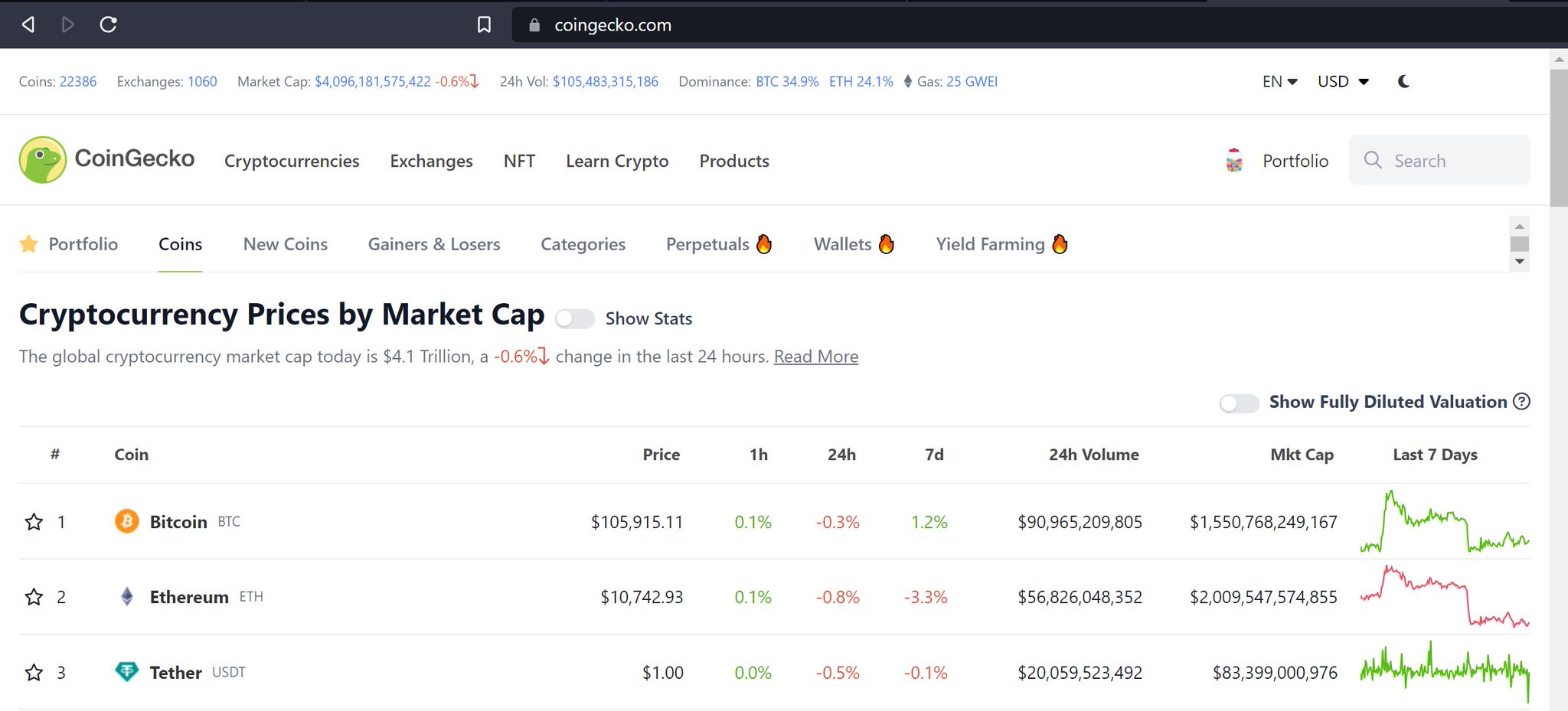
Task: Click the candy jar icon next to Portfolio
Action: 1234,160
